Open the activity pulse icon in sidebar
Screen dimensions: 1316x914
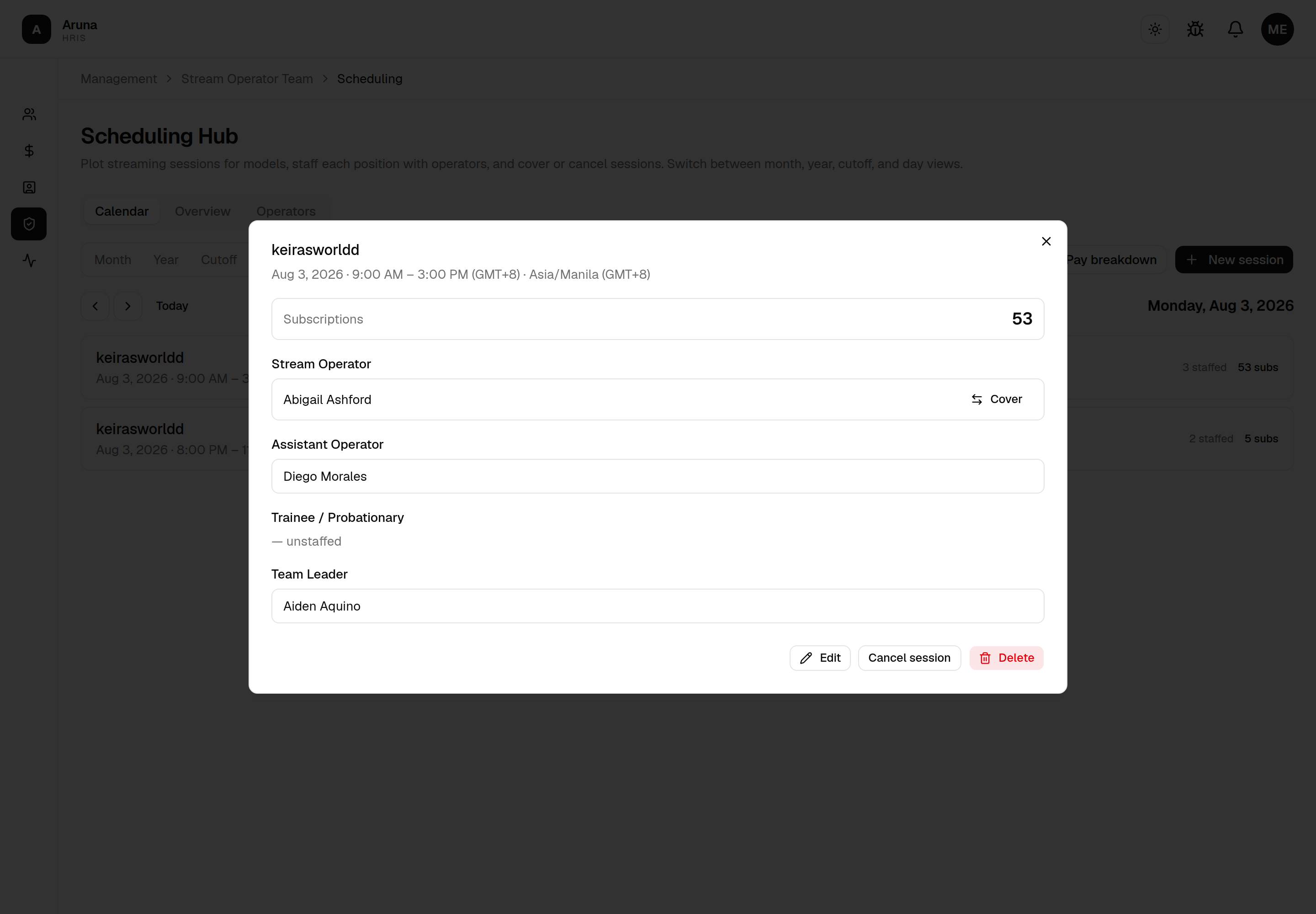point(29,260)
